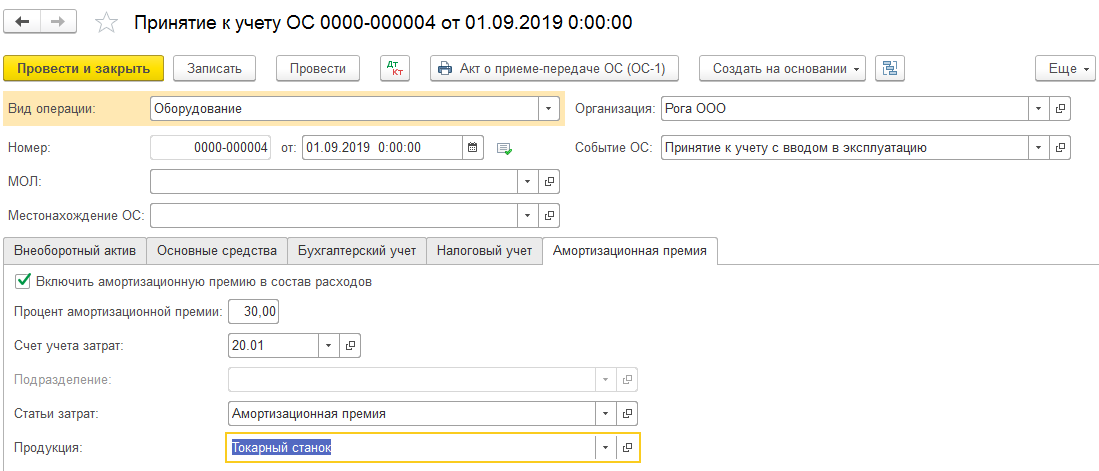This screenshot has height=471, width=1099.
Task: Open the calendar date picker
Action: pos(472,147)
